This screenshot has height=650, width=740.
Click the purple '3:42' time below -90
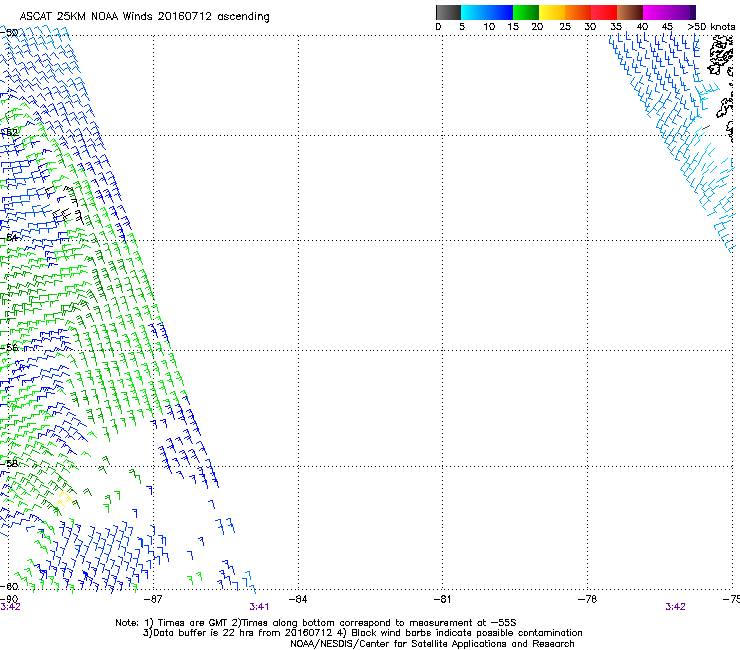coord(10,607)
